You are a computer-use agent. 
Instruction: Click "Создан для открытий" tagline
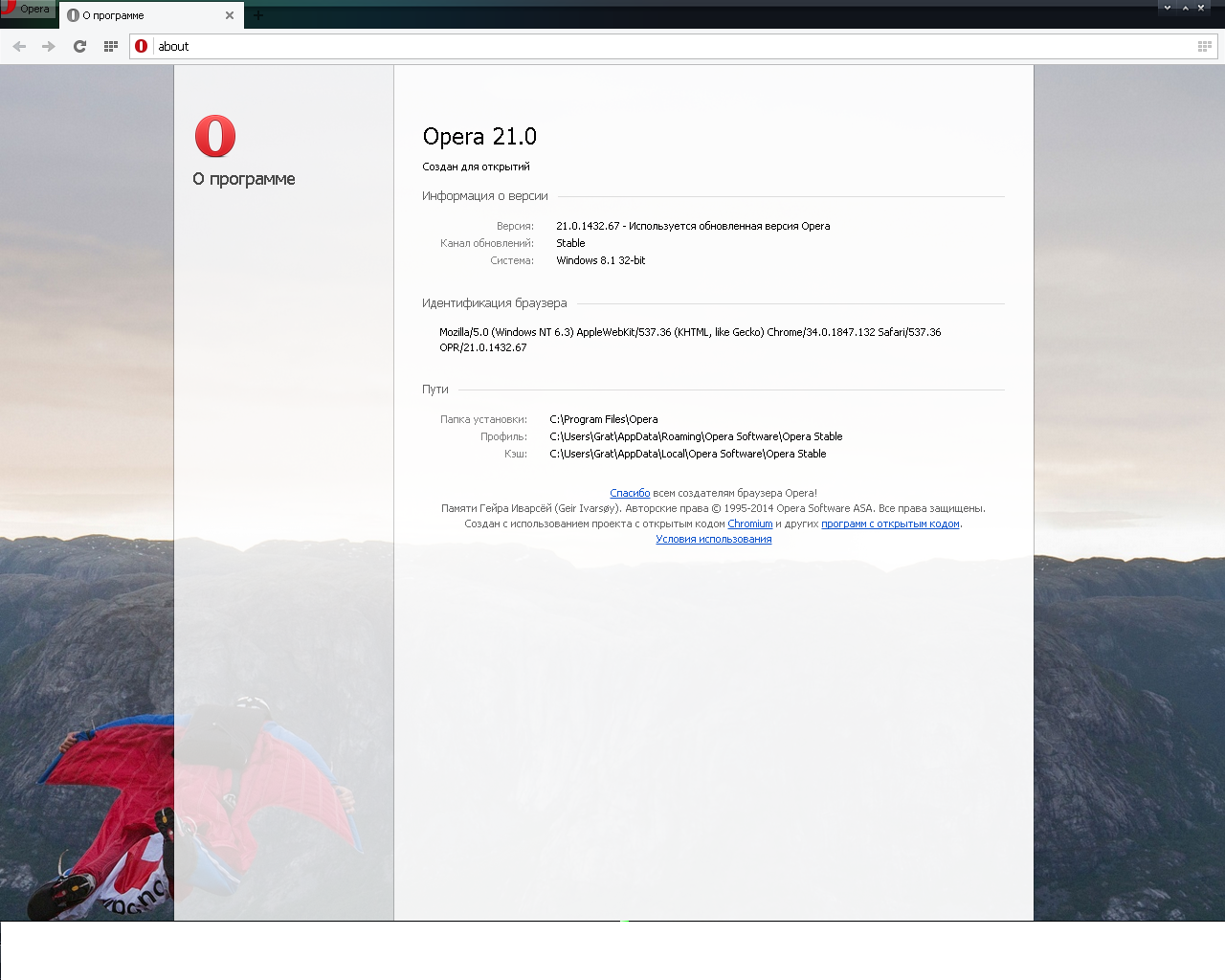point(476,167)
